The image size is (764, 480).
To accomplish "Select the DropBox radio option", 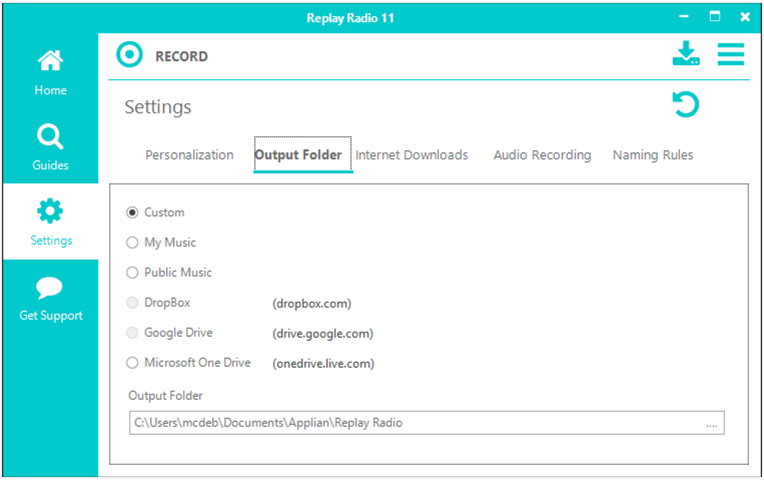I will [158, 303].
